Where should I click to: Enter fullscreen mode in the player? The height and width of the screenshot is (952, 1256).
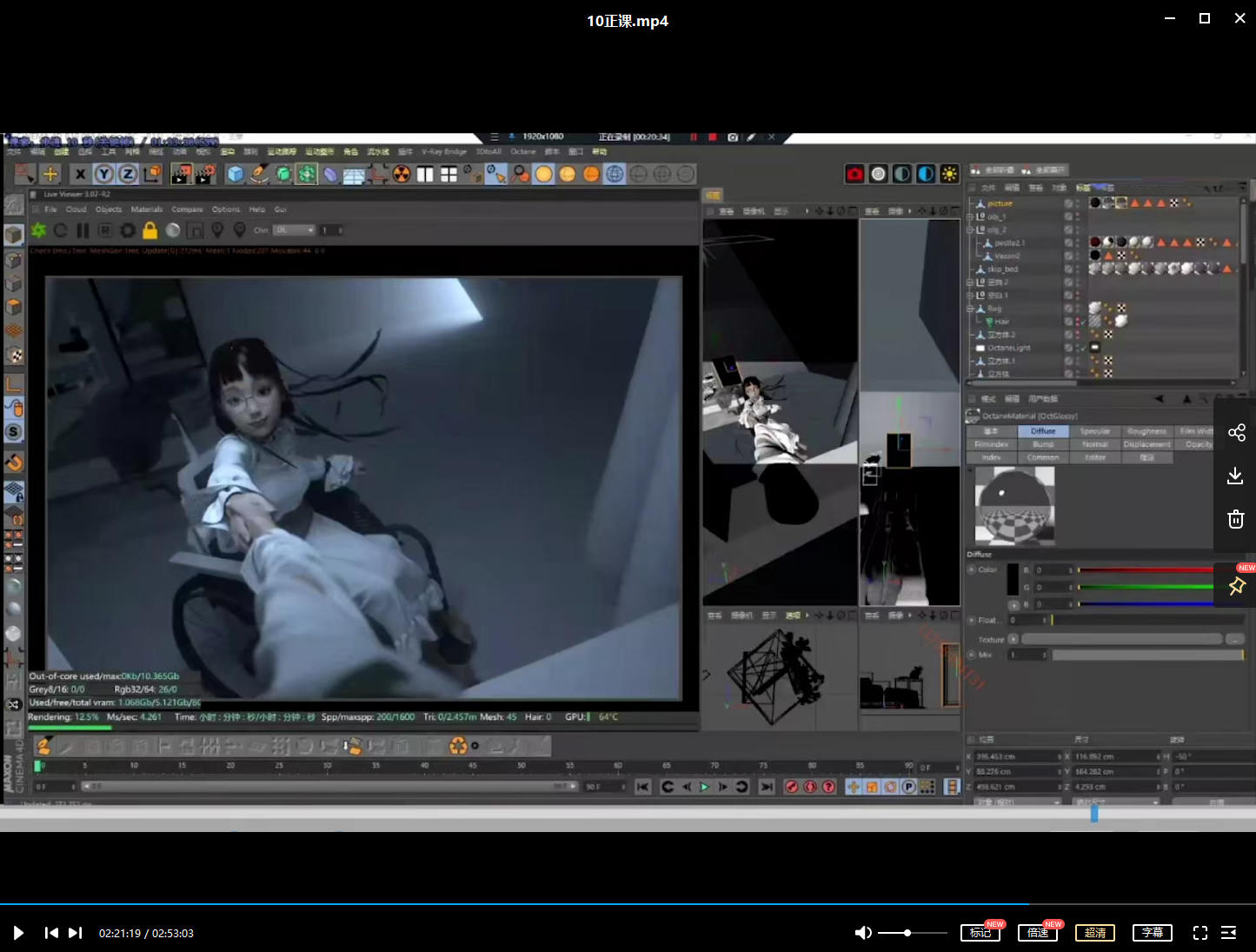click(1200, 933)
